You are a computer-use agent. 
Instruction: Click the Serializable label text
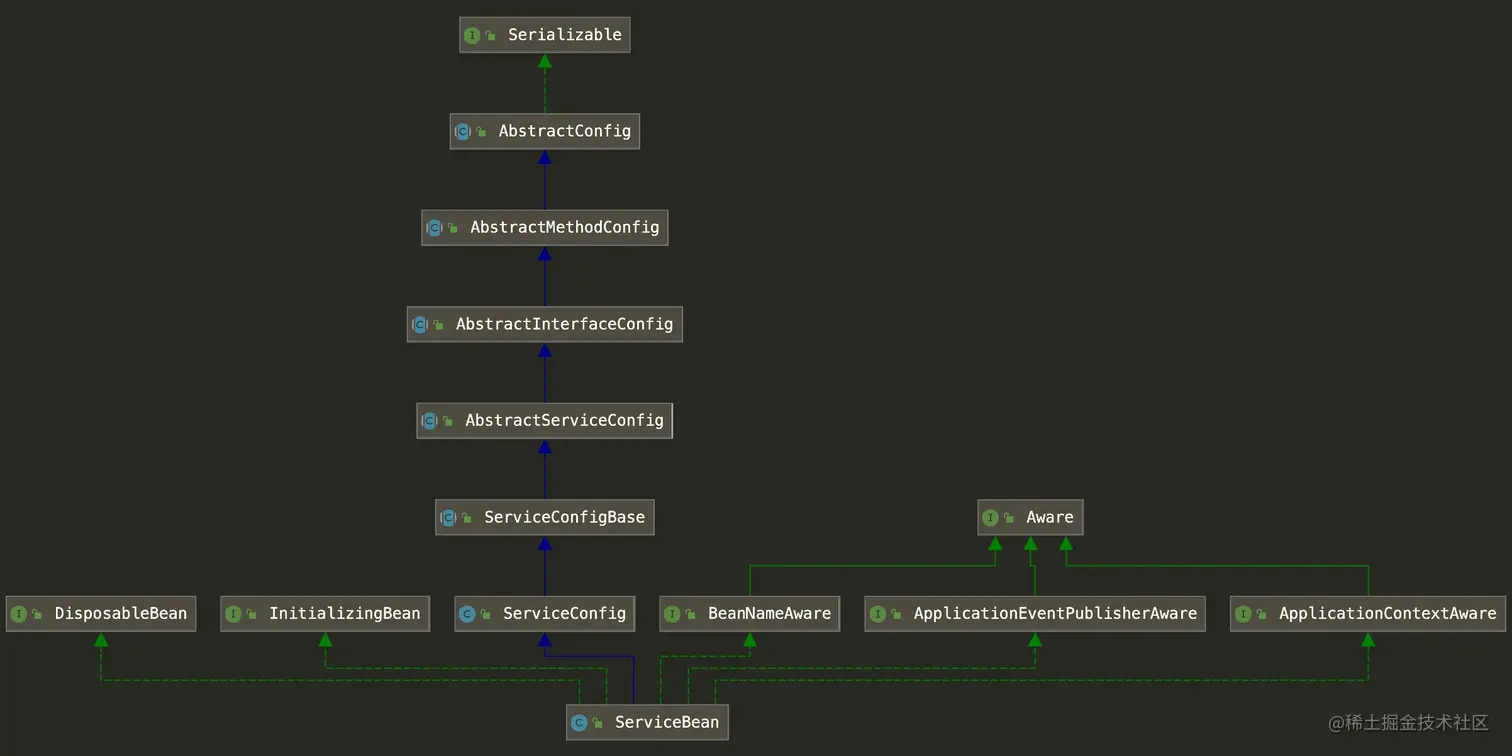565,34
